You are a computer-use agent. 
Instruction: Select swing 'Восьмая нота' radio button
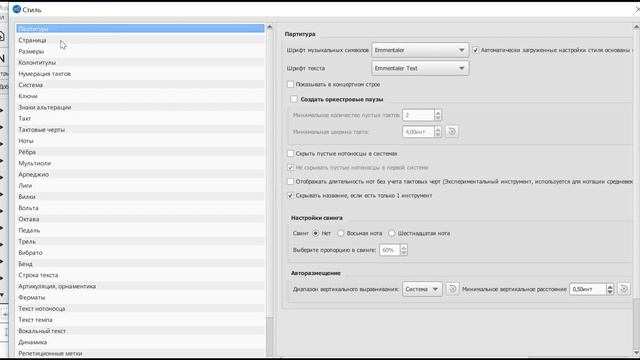[x=341, y=233]
